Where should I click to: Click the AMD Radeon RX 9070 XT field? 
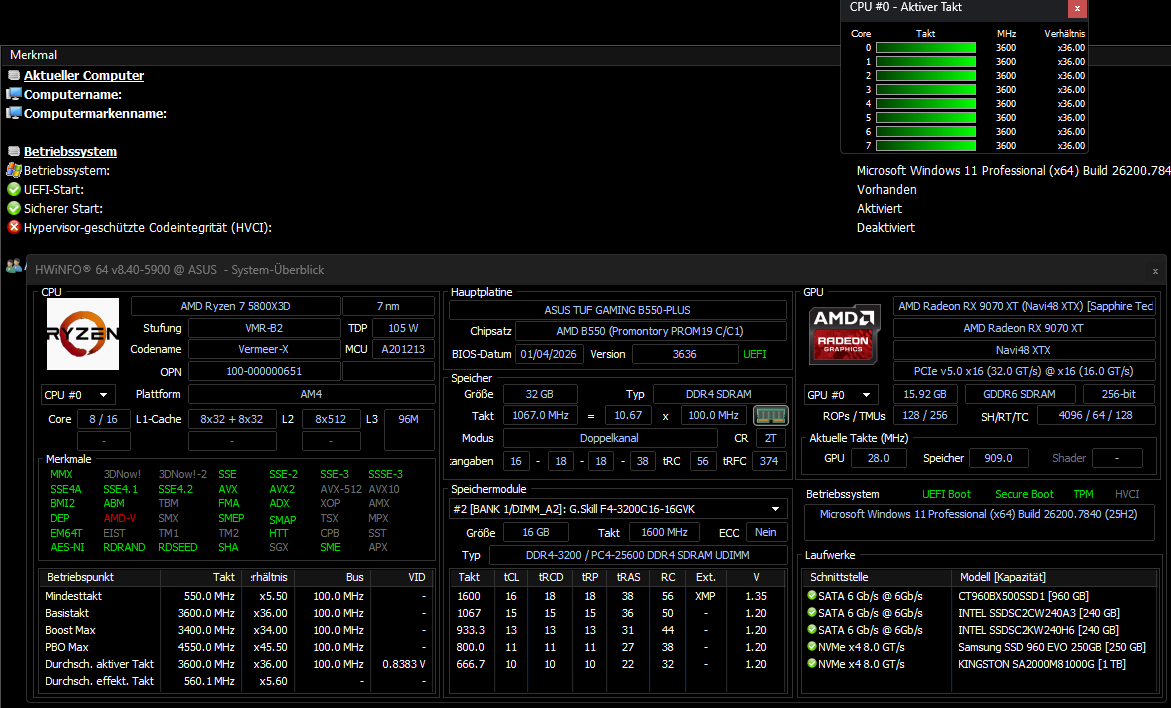[1023, 328]
